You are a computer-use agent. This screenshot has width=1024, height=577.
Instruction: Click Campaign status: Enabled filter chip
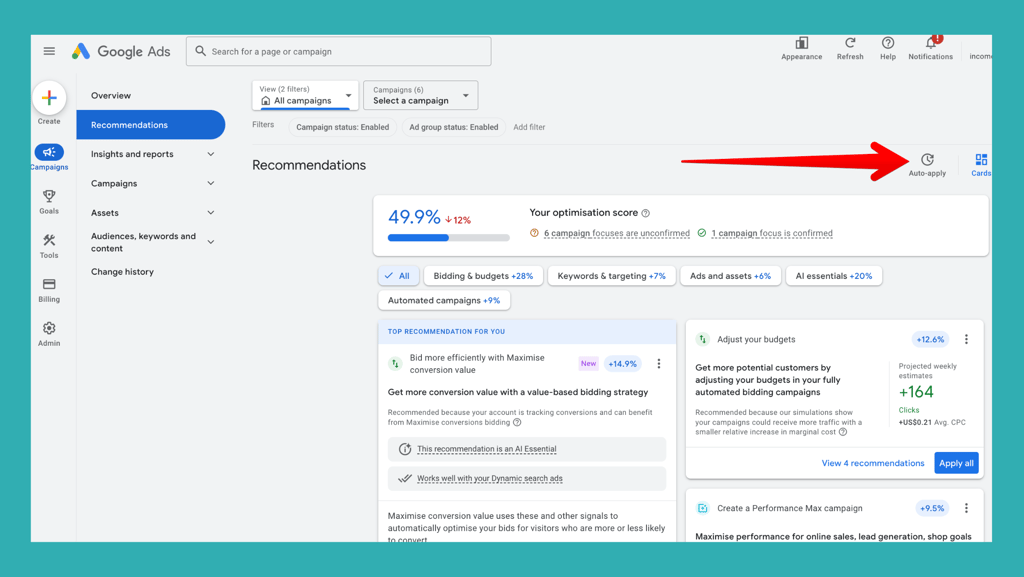[x=342, y=127]
